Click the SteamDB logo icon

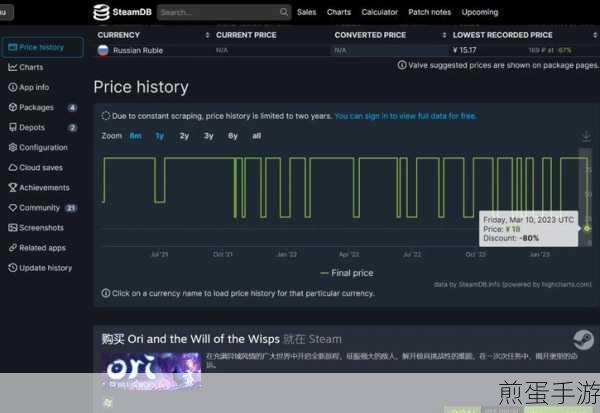click(x=101, y=12)
